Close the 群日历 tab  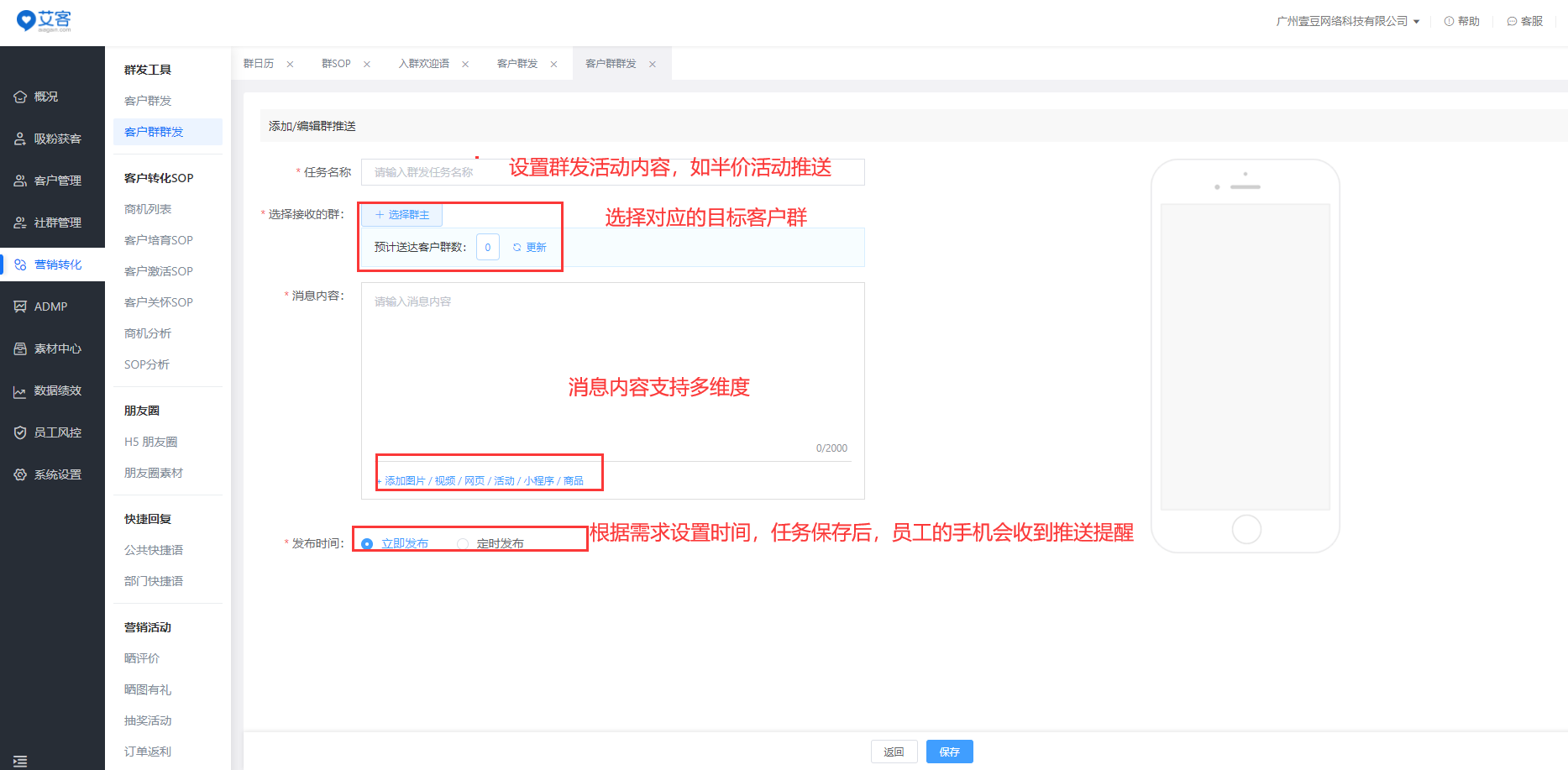coord(290,65)
